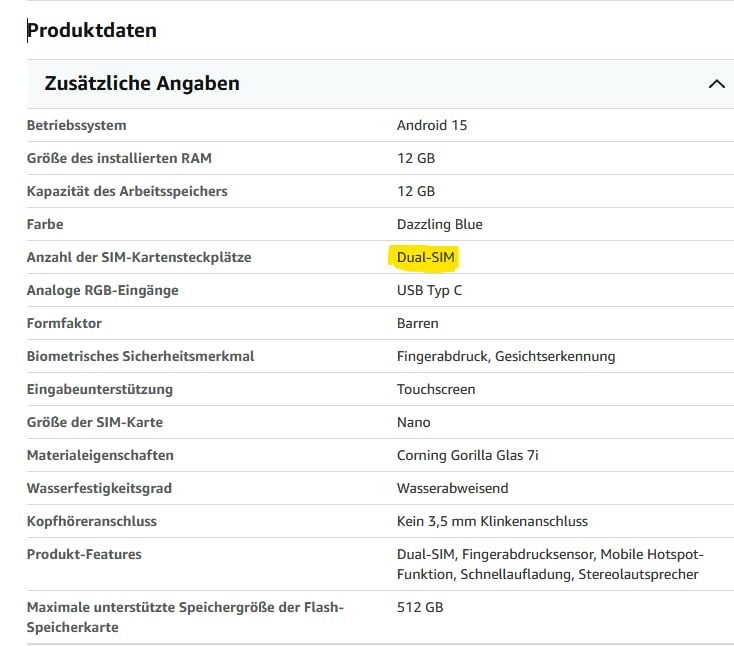Click Anzahl der SIM-Kartensteckplätze label
The image size is (734, 646).
coord(139,257)
